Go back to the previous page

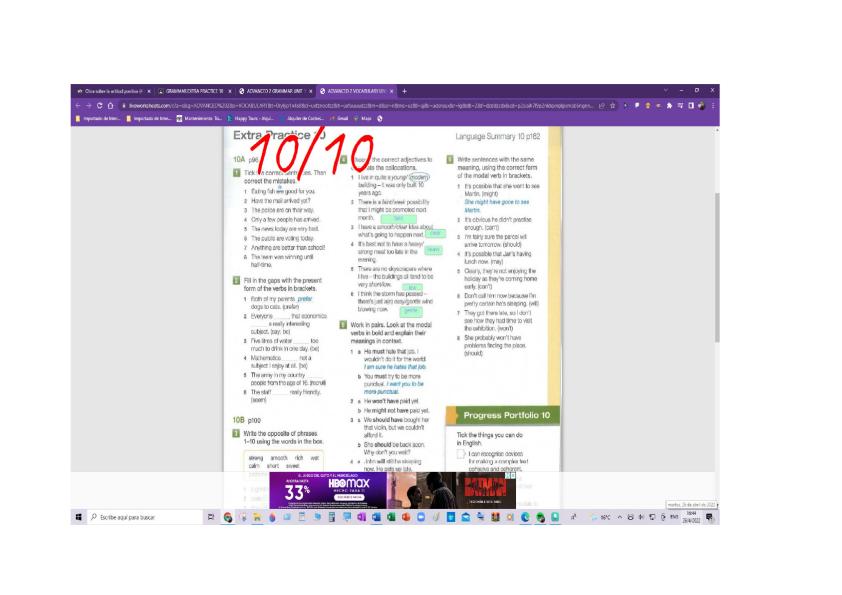[x=78, y=106]
